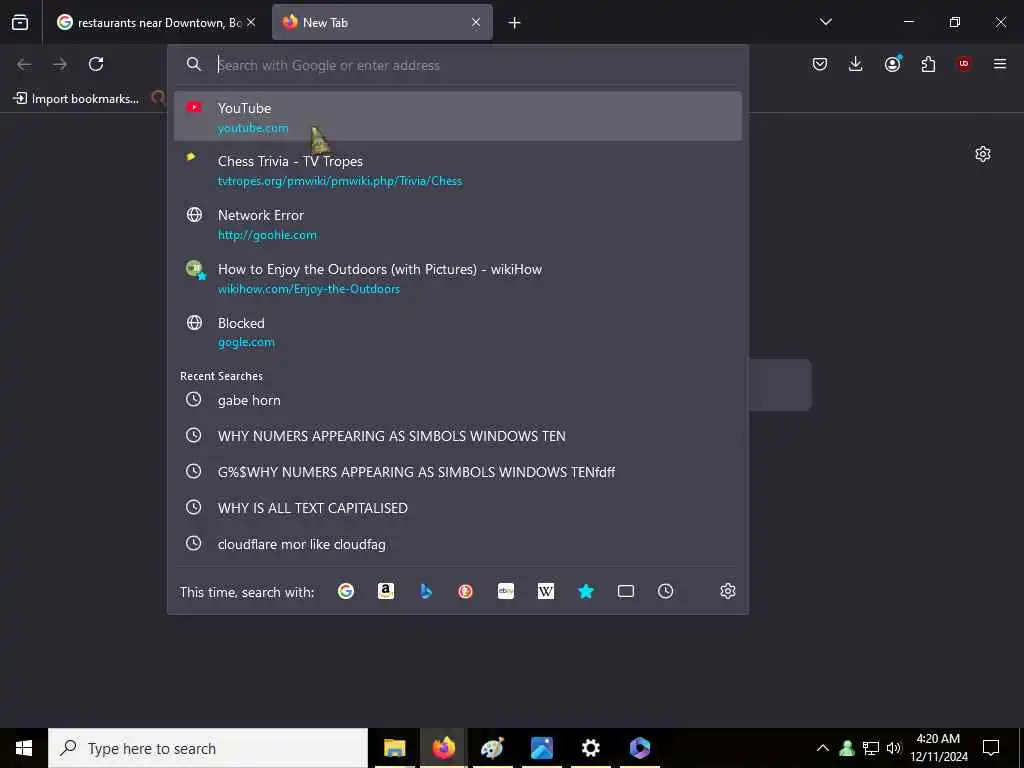Open the Photos app from taskbar
Viewport: 1024px width, 768px height.
pyautogui.click(x=541, y=748)
